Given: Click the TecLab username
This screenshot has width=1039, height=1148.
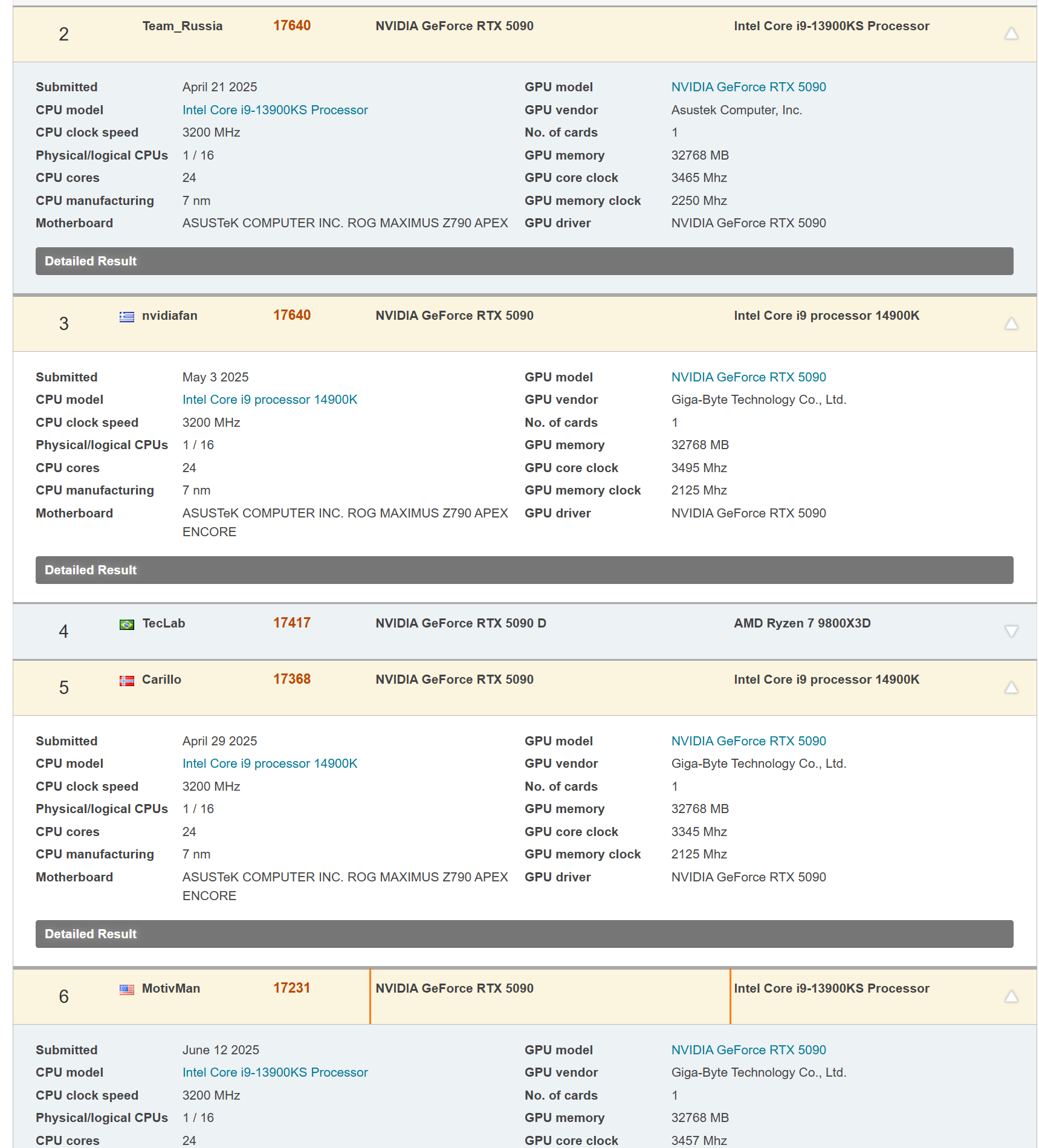Looking at the screenshot, I should pos(164,623).
